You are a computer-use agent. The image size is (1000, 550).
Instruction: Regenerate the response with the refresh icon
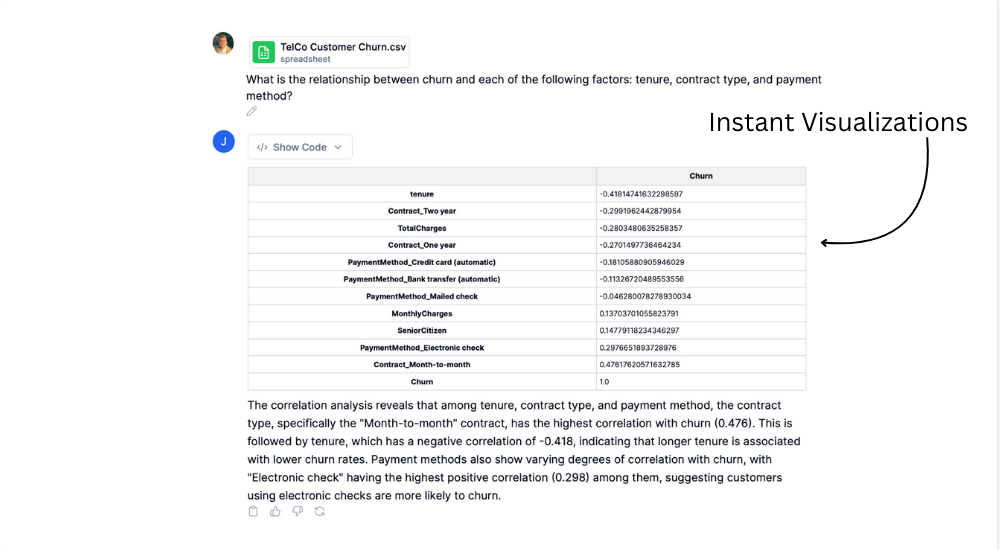(x=320, y=511)
